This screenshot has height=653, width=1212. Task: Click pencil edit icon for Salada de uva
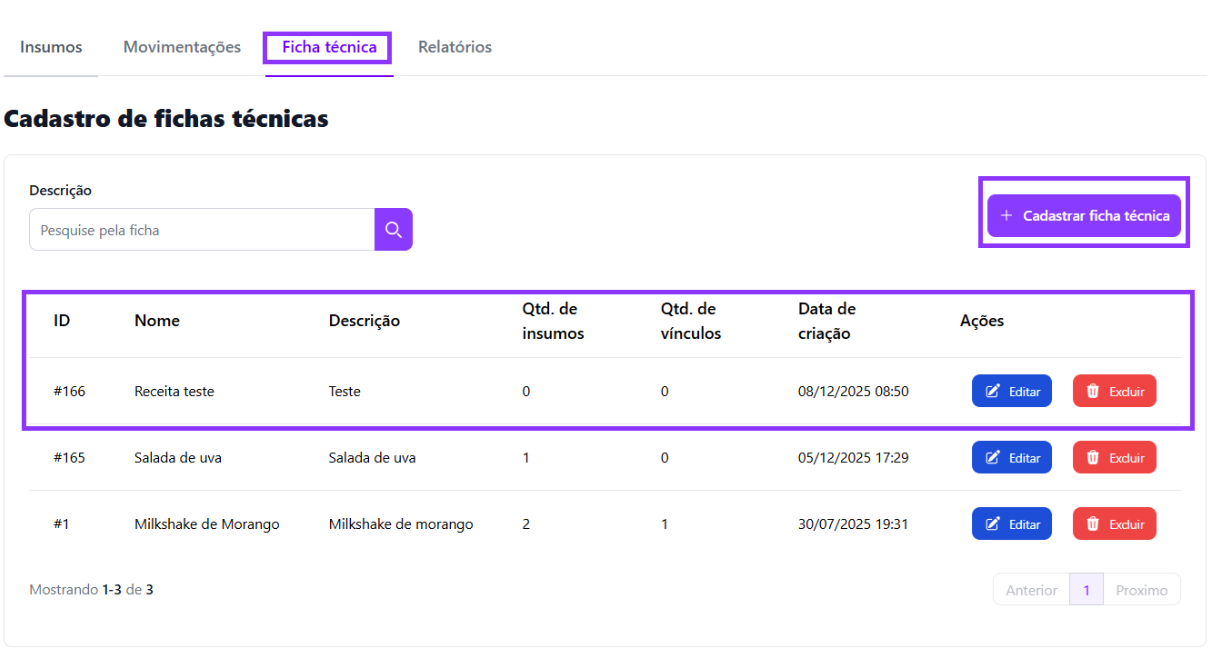click(993, 458)
